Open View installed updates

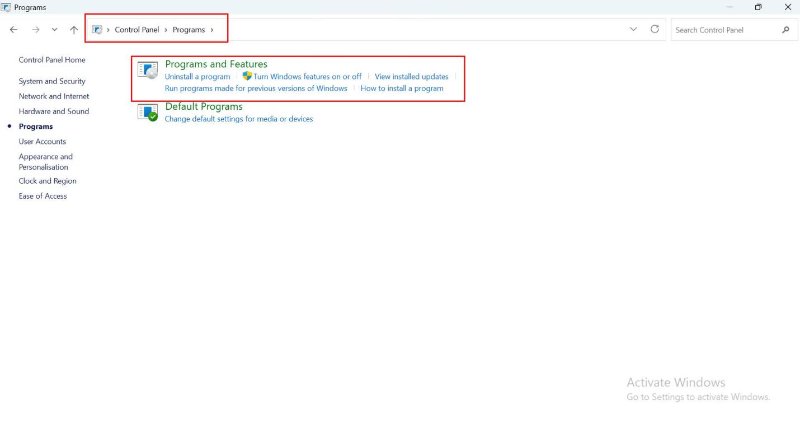[x=412, y=77]
